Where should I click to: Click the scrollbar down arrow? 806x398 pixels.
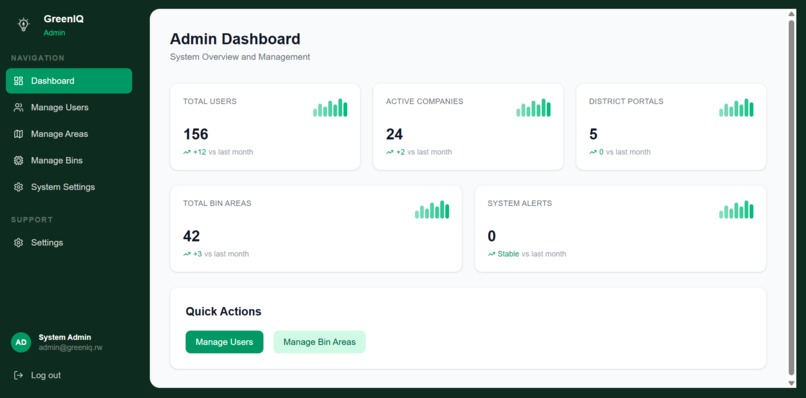point(791,383)
